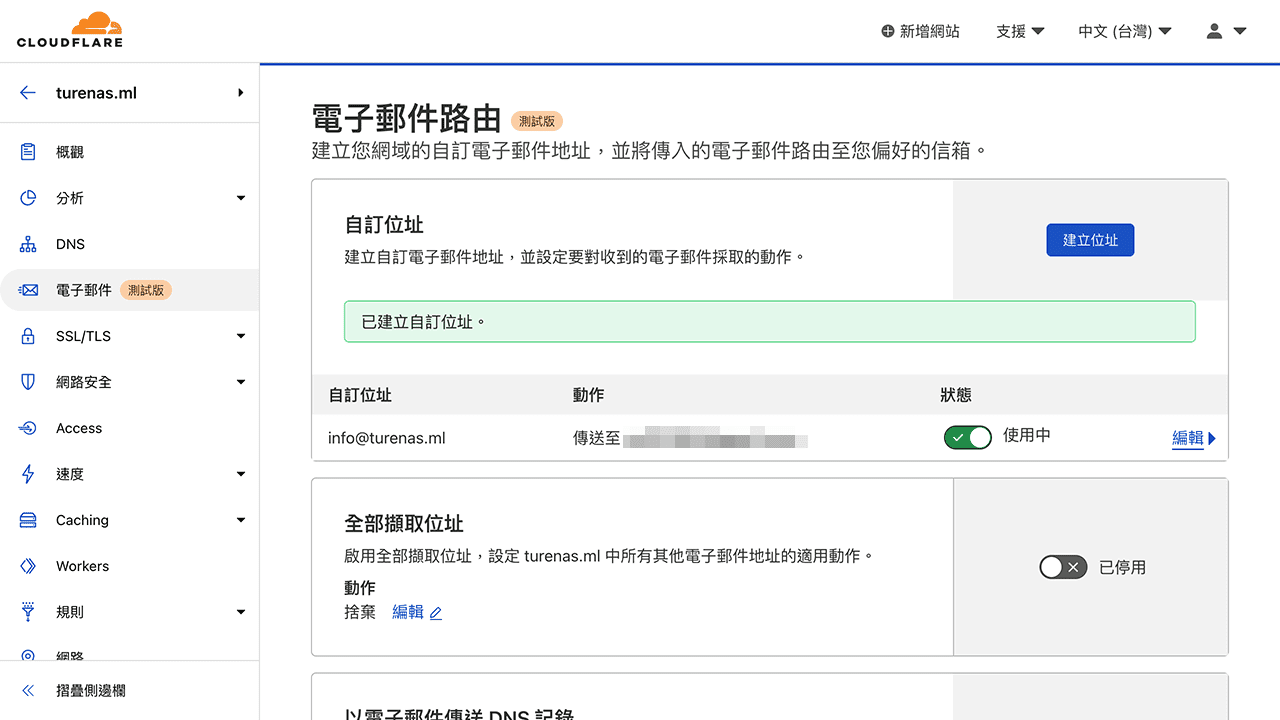This screenshot has width=1280, height=720.
Task: Open the Workers panel
Action: click(82, 565)
